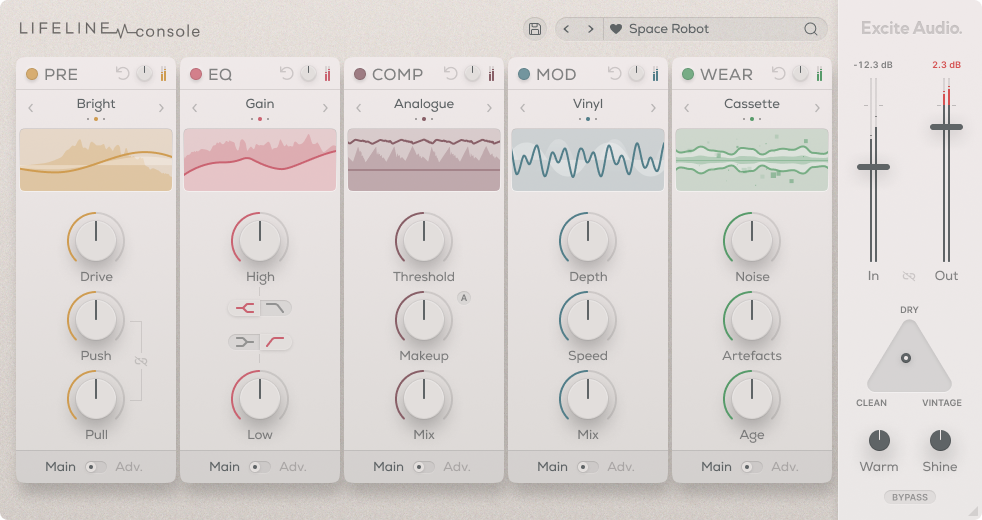982x520 pixels.
Task: Switch the COMP module Main/Adv. toggle
Action: pos(424,467)
